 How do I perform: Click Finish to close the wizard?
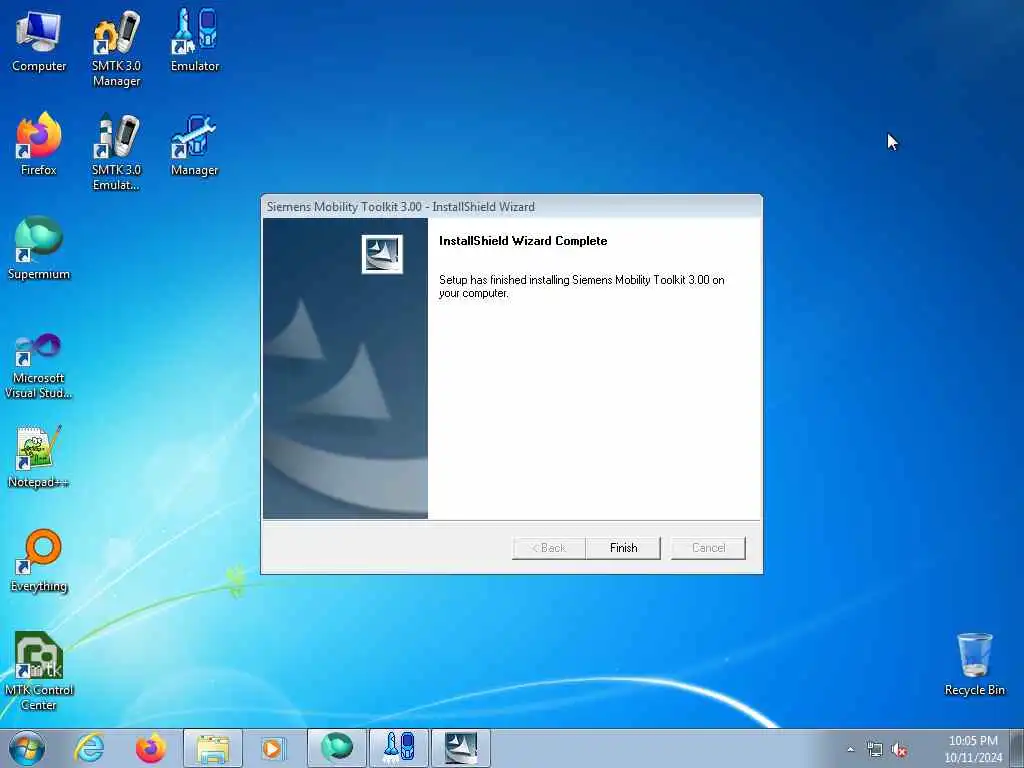[x=623, y=548]
